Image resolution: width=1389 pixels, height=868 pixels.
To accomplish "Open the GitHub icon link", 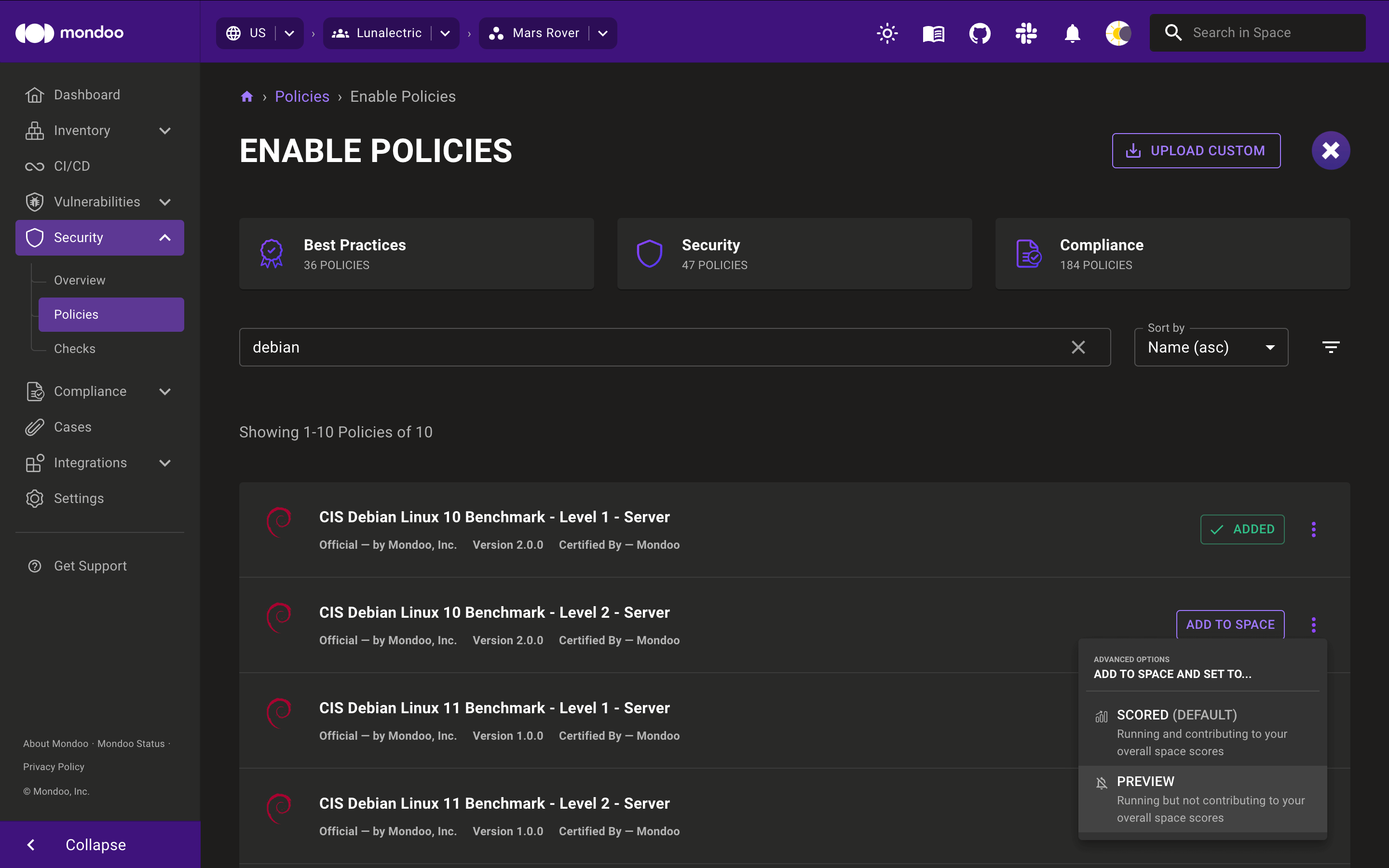I will [x=980, y=33].
